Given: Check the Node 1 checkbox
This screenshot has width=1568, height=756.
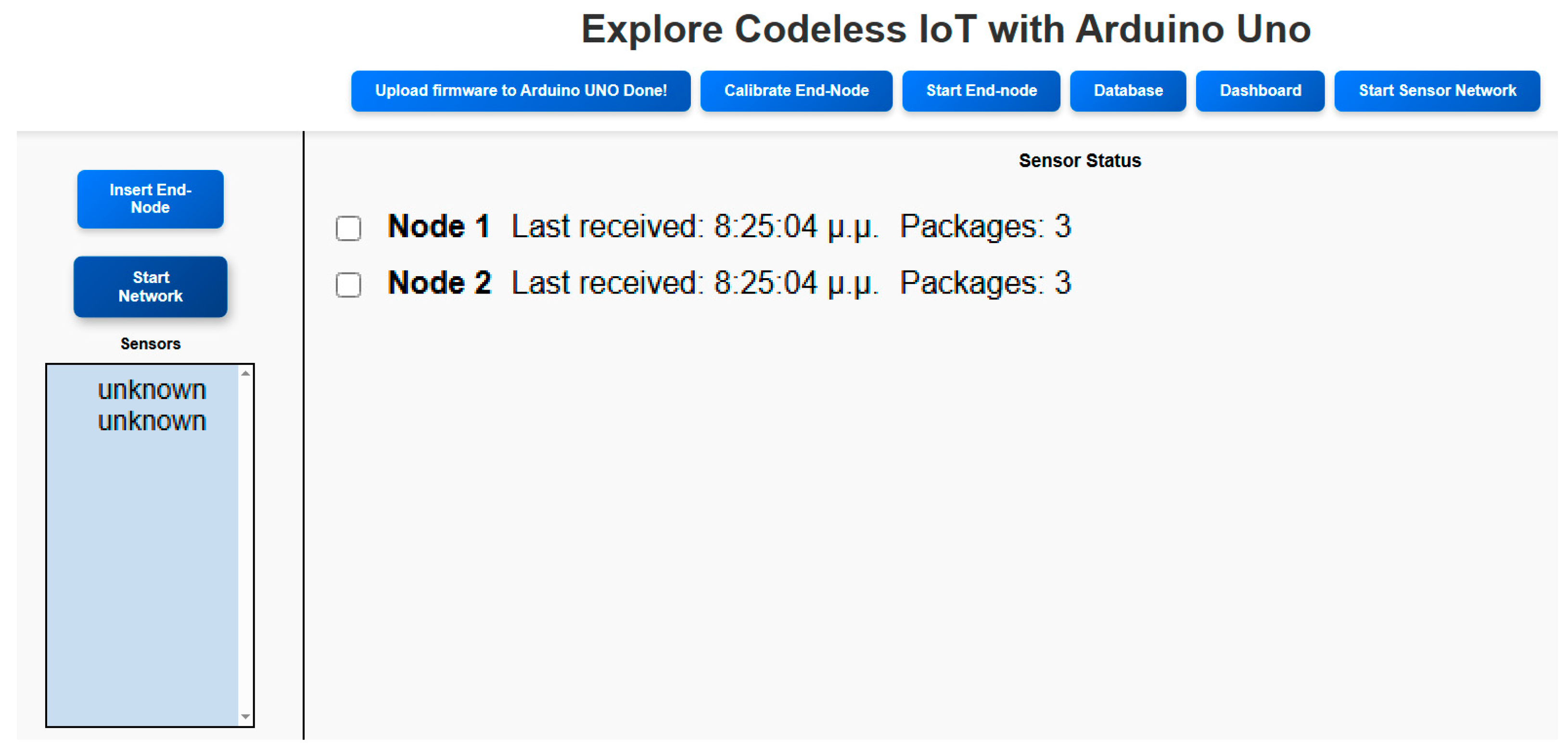Looking at the screenshot, I should [349, 228].
